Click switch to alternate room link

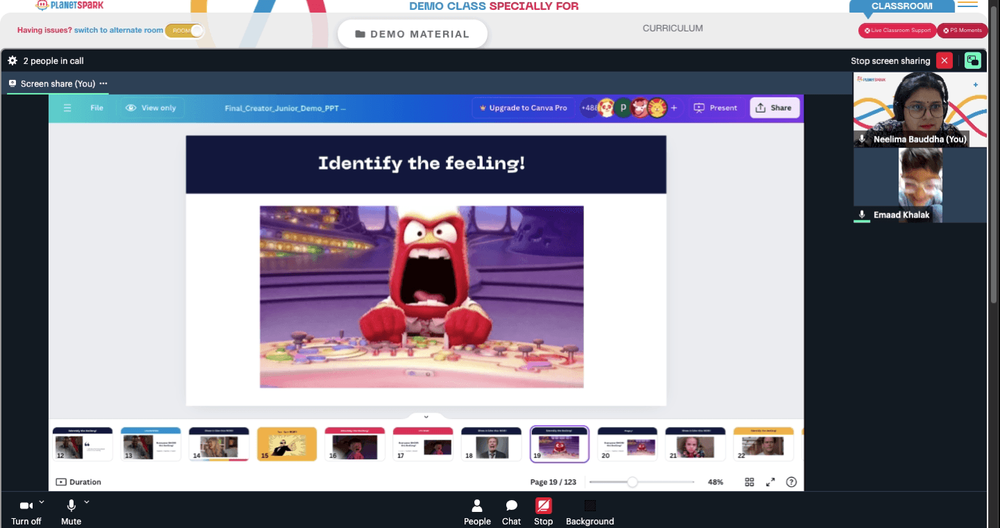point(119,30)
